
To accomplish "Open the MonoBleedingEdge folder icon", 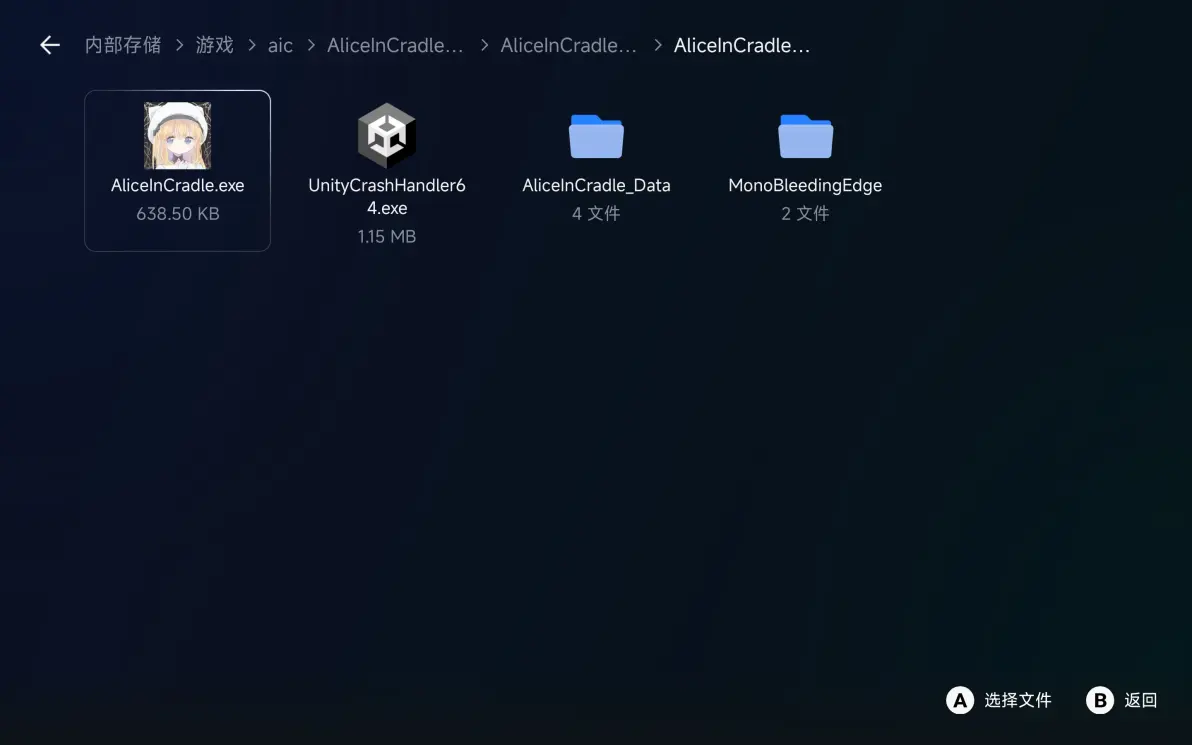I will coord(805,136).
